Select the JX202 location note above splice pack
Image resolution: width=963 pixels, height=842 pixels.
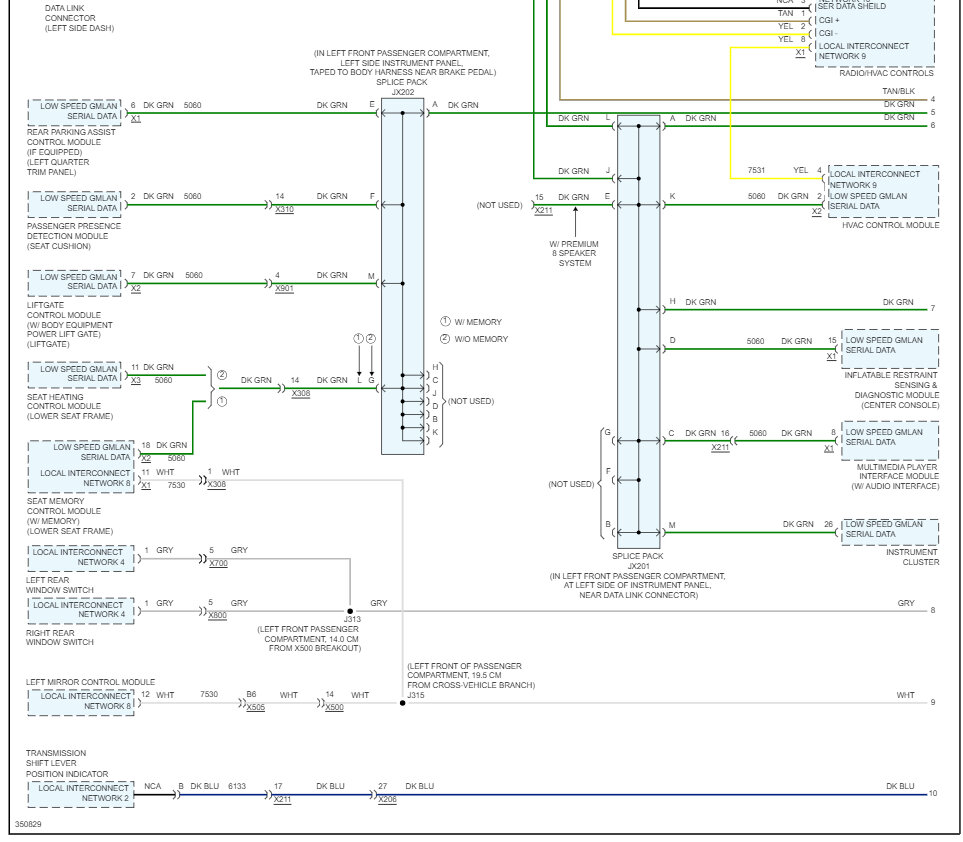402,63
